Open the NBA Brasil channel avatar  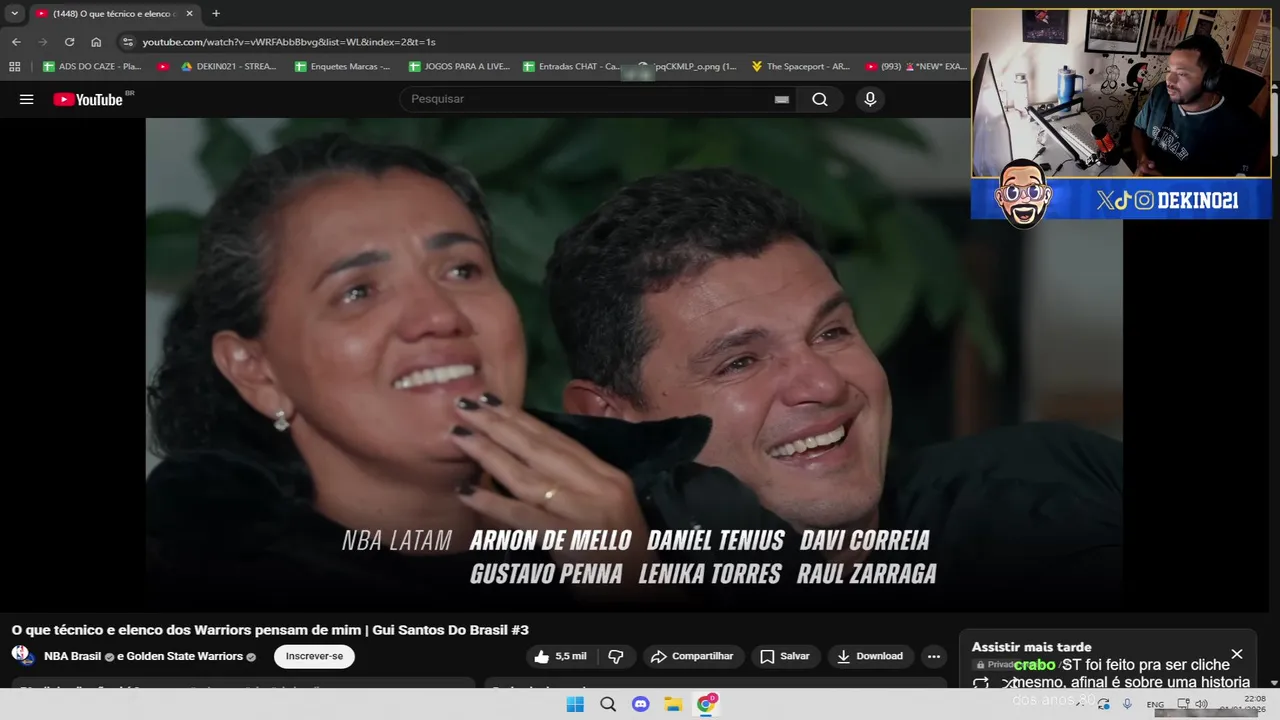pos(22,656)
